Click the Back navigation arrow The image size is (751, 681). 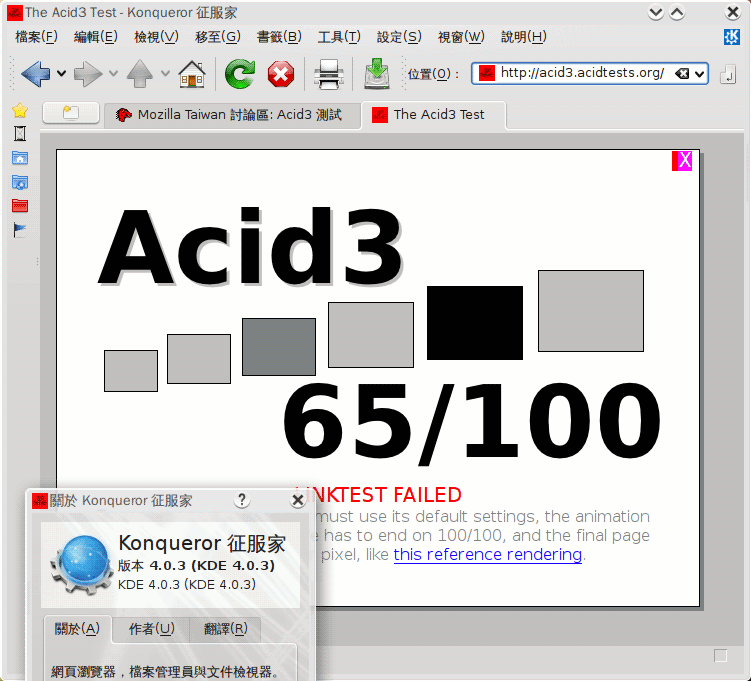[x=34, y=73]
